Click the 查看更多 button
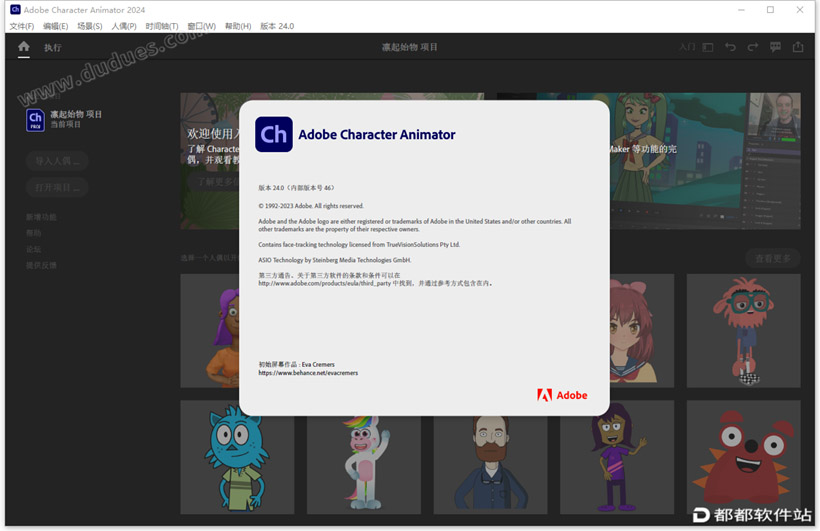The image size is (820, 531). coord(772,258)
